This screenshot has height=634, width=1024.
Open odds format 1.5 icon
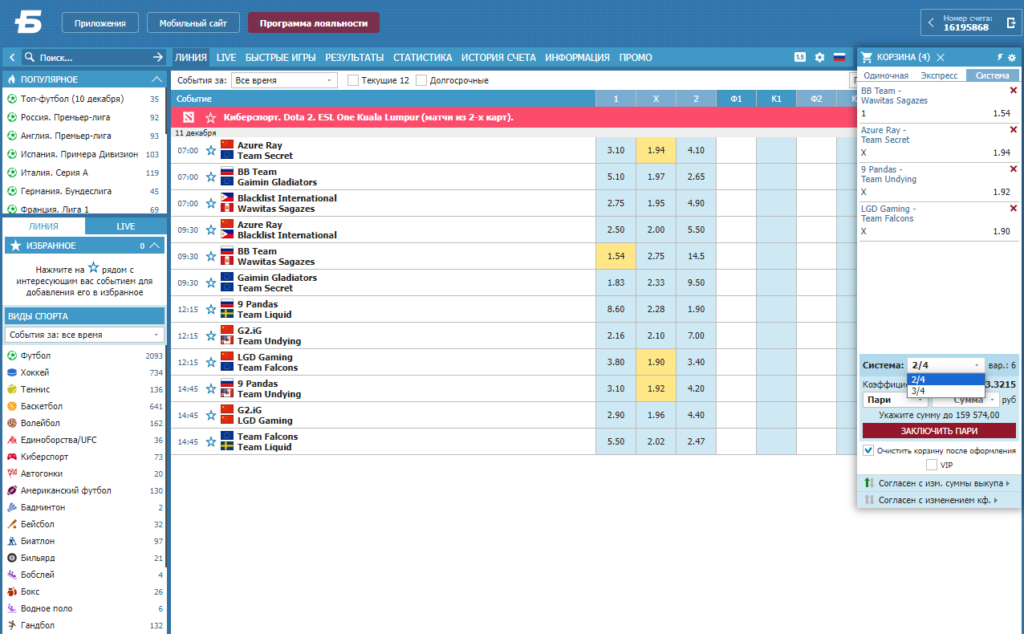pyautogui.click(x=800, y=57)
